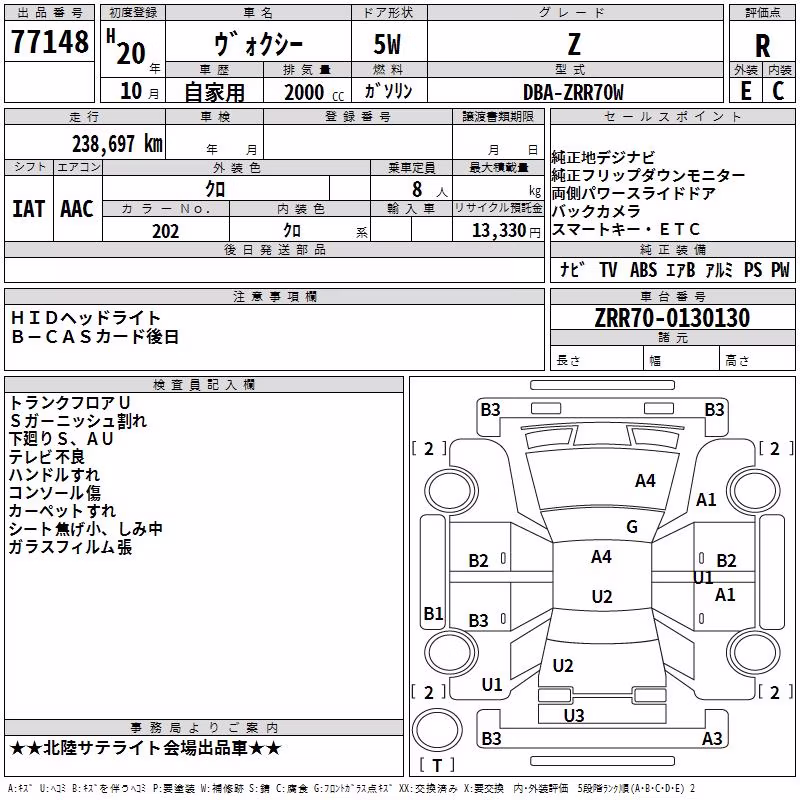Screen dimensions: 800x800
Task: Select inspector note カーペットすれ
Action: [x=62, y=511]
